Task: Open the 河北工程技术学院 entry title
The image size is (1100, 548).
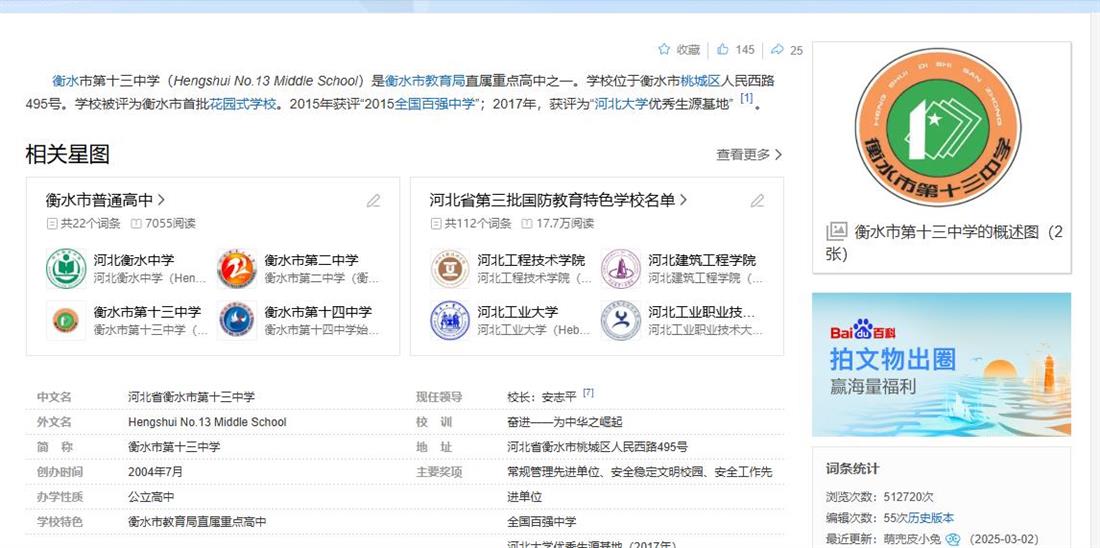Action: click(531, 260)
